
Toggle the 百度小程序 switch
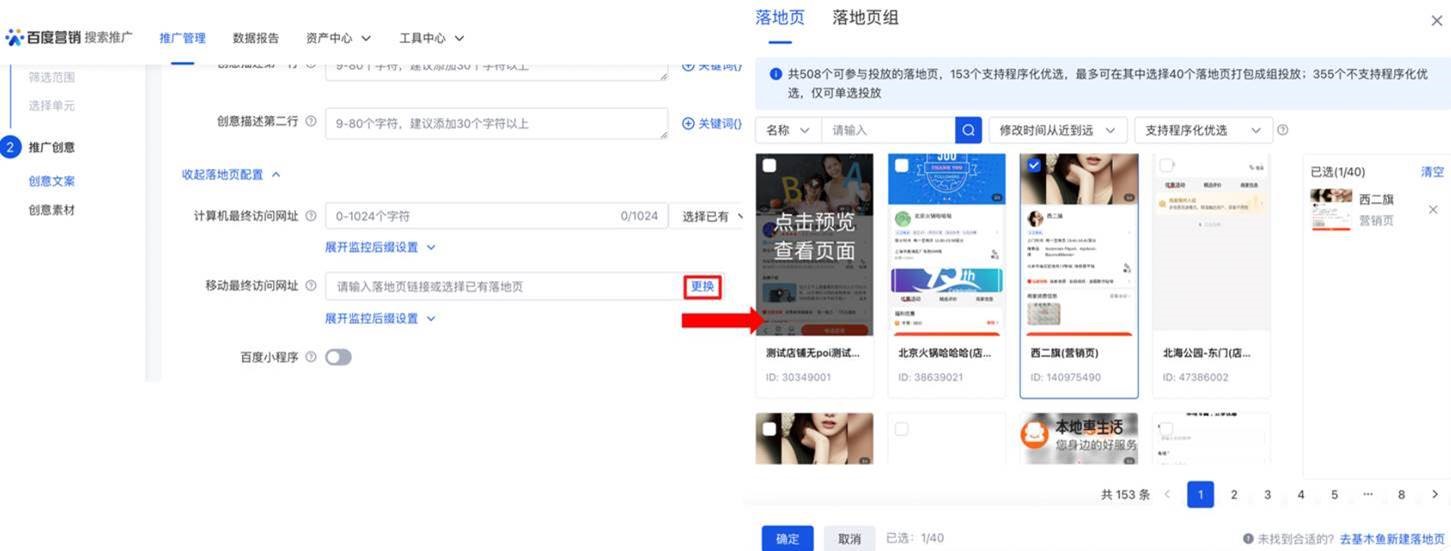click(x=338, y=357)
